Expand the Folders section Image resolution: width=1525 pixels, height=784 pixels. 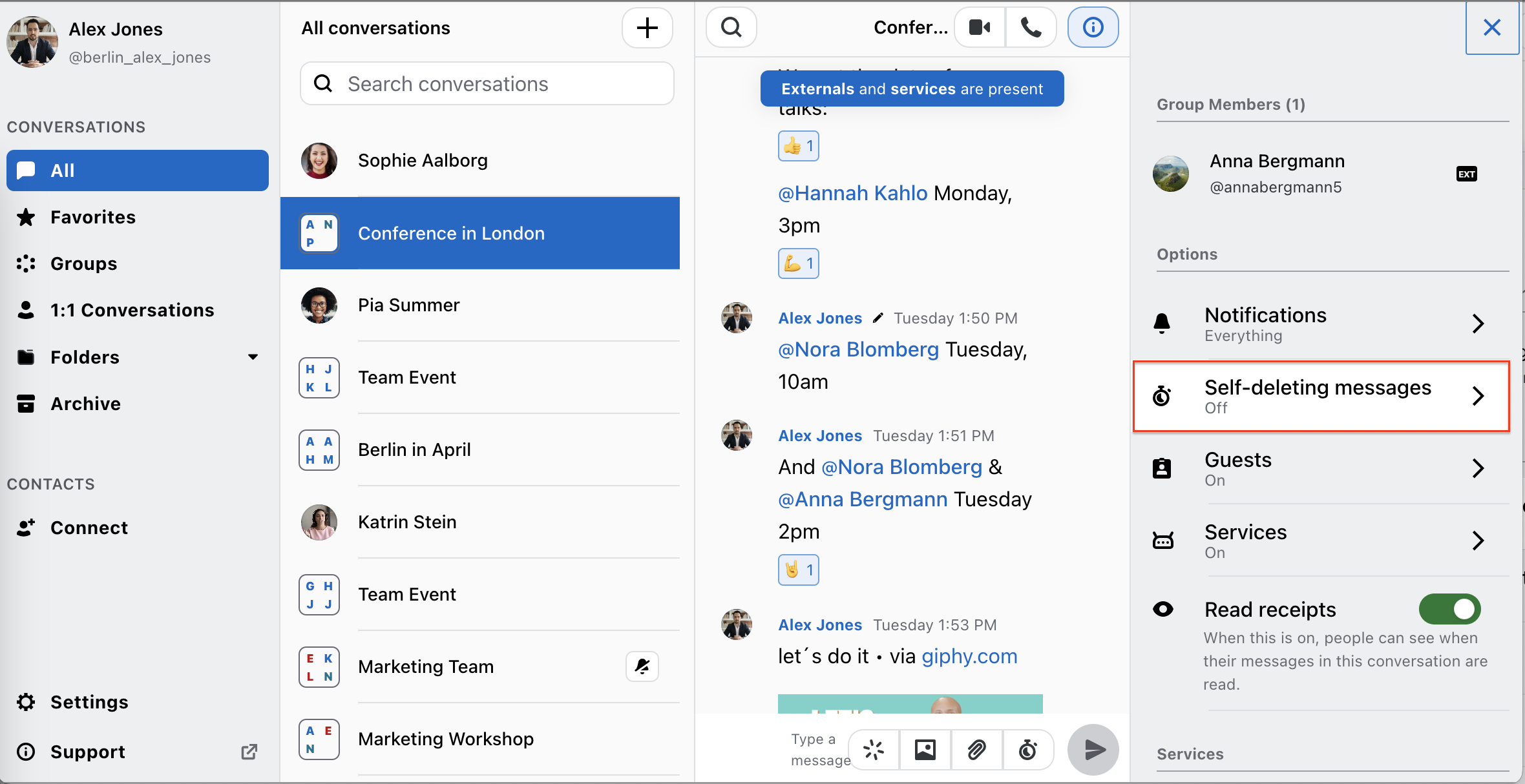tap(253, 356)
